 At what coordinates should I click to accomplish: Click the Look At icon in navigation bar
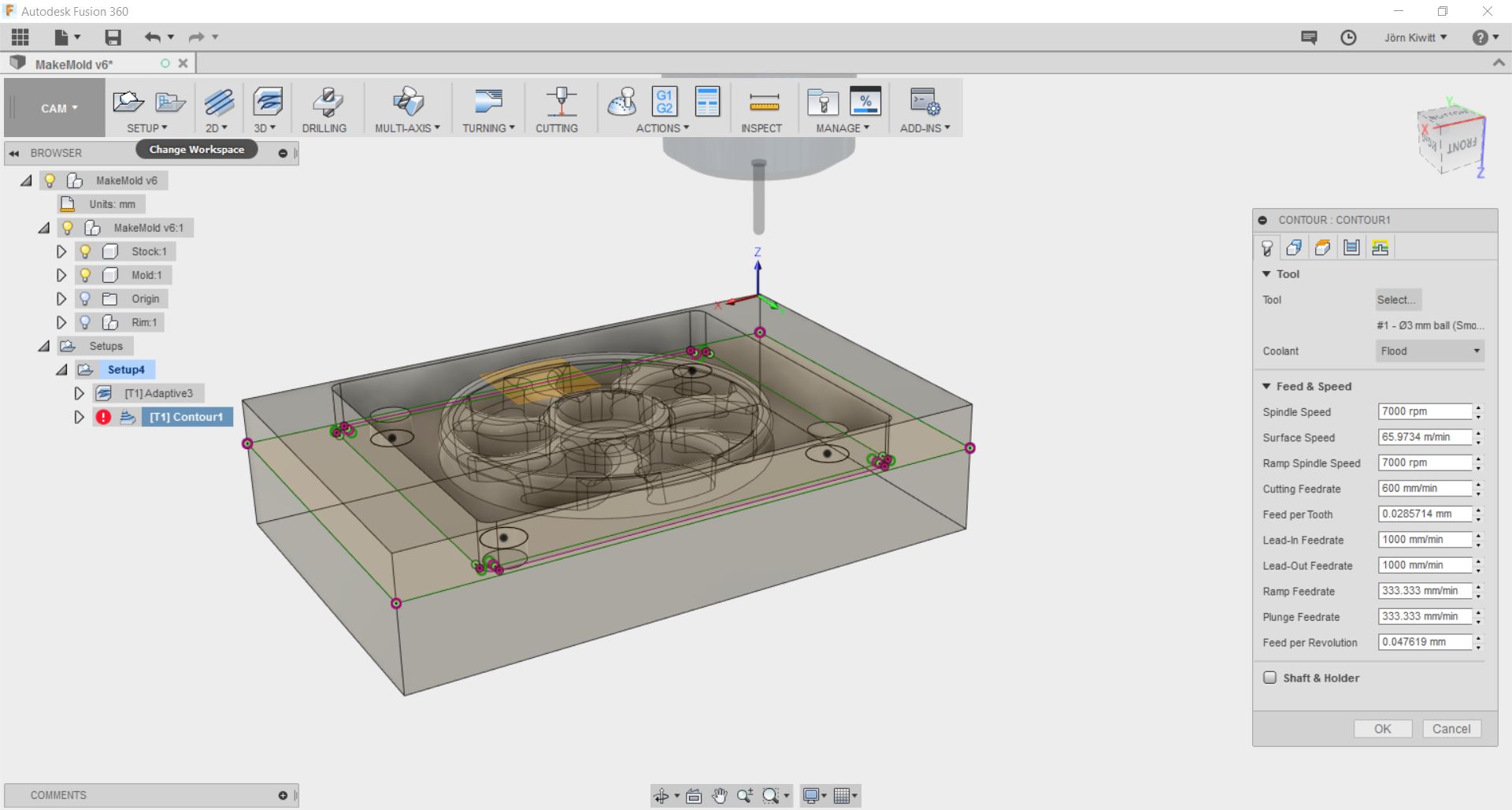click(694, 796)
